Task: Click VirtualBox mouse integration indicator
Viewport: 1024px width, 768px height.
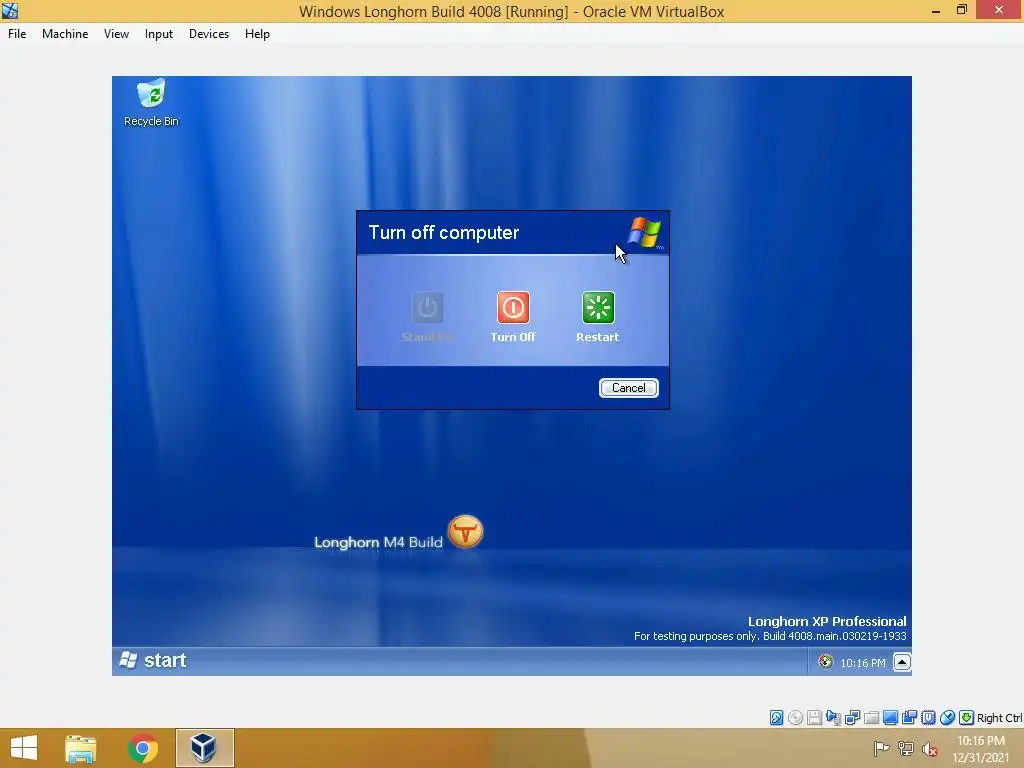Action: (x=947, y=718)
